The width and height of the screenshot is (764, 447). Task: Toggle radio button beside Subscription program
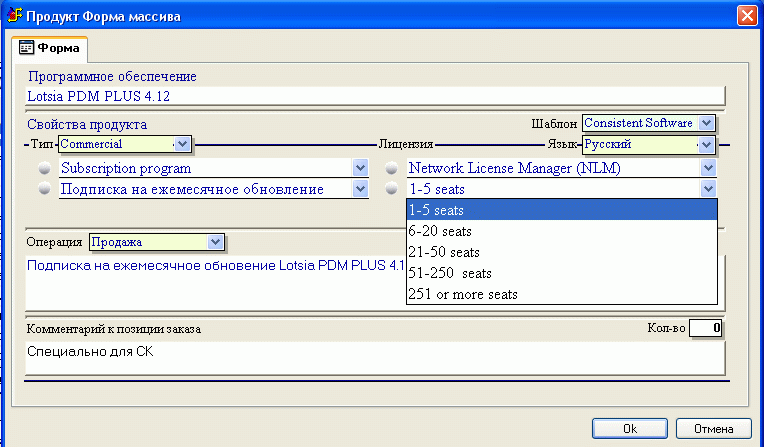44,169
